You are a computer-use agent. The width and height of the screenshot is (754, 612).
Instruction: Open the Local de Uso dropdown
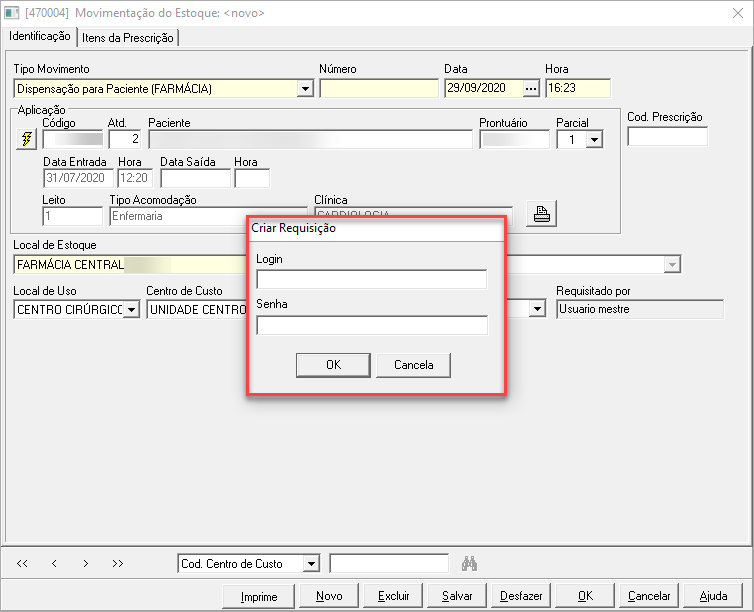131,310
